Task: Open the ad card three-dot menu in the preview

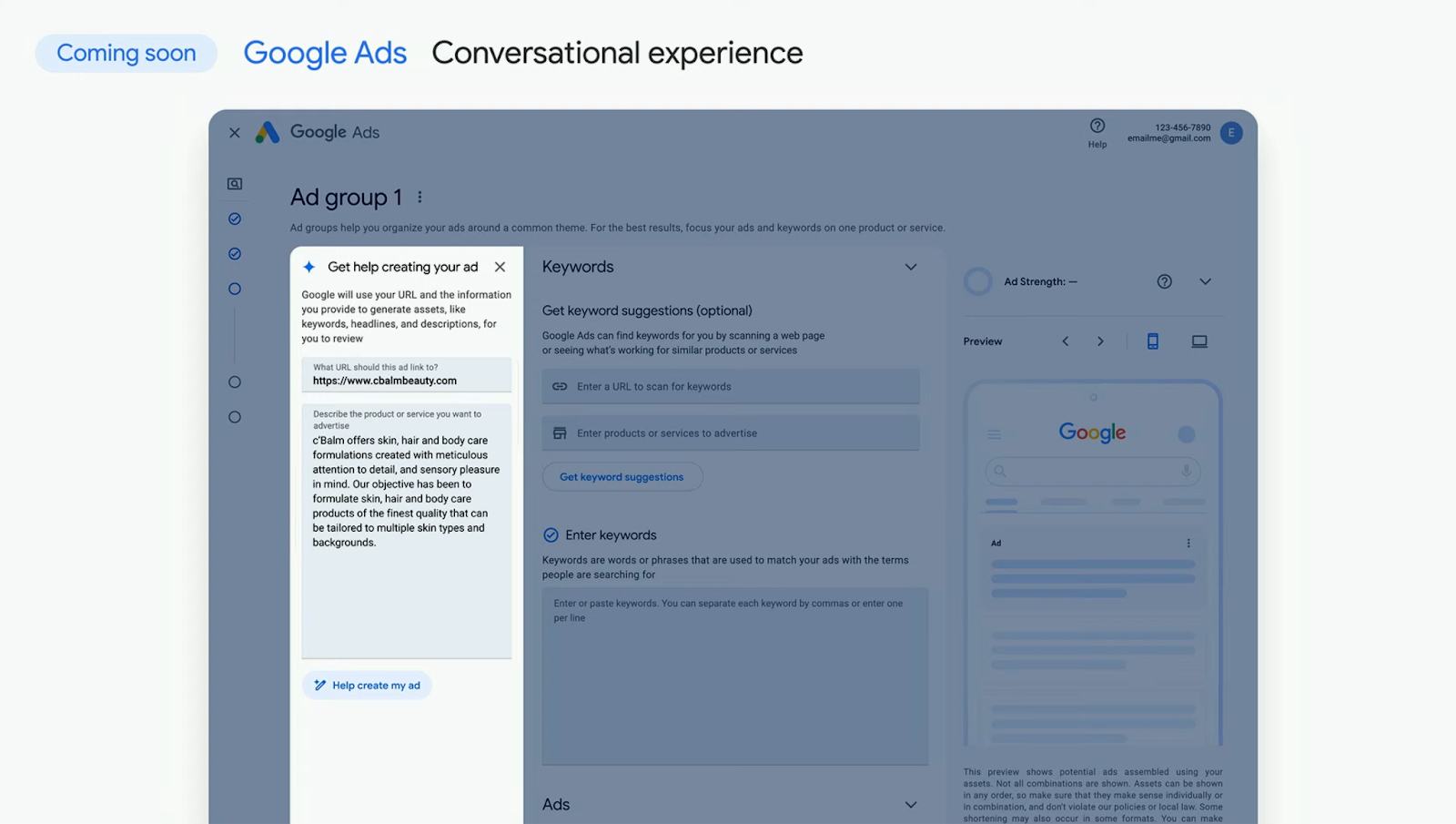Action: tap(1188, 543)
